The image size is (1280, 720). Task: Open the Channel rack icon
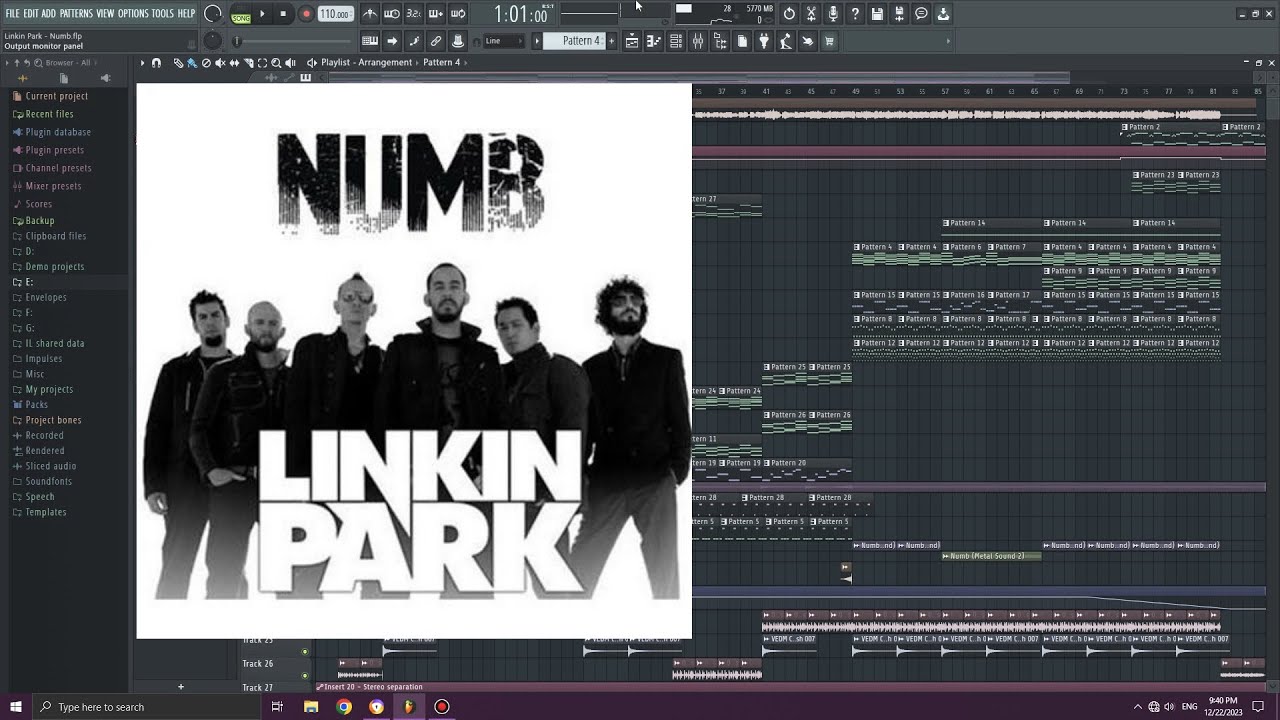point(676,41)
